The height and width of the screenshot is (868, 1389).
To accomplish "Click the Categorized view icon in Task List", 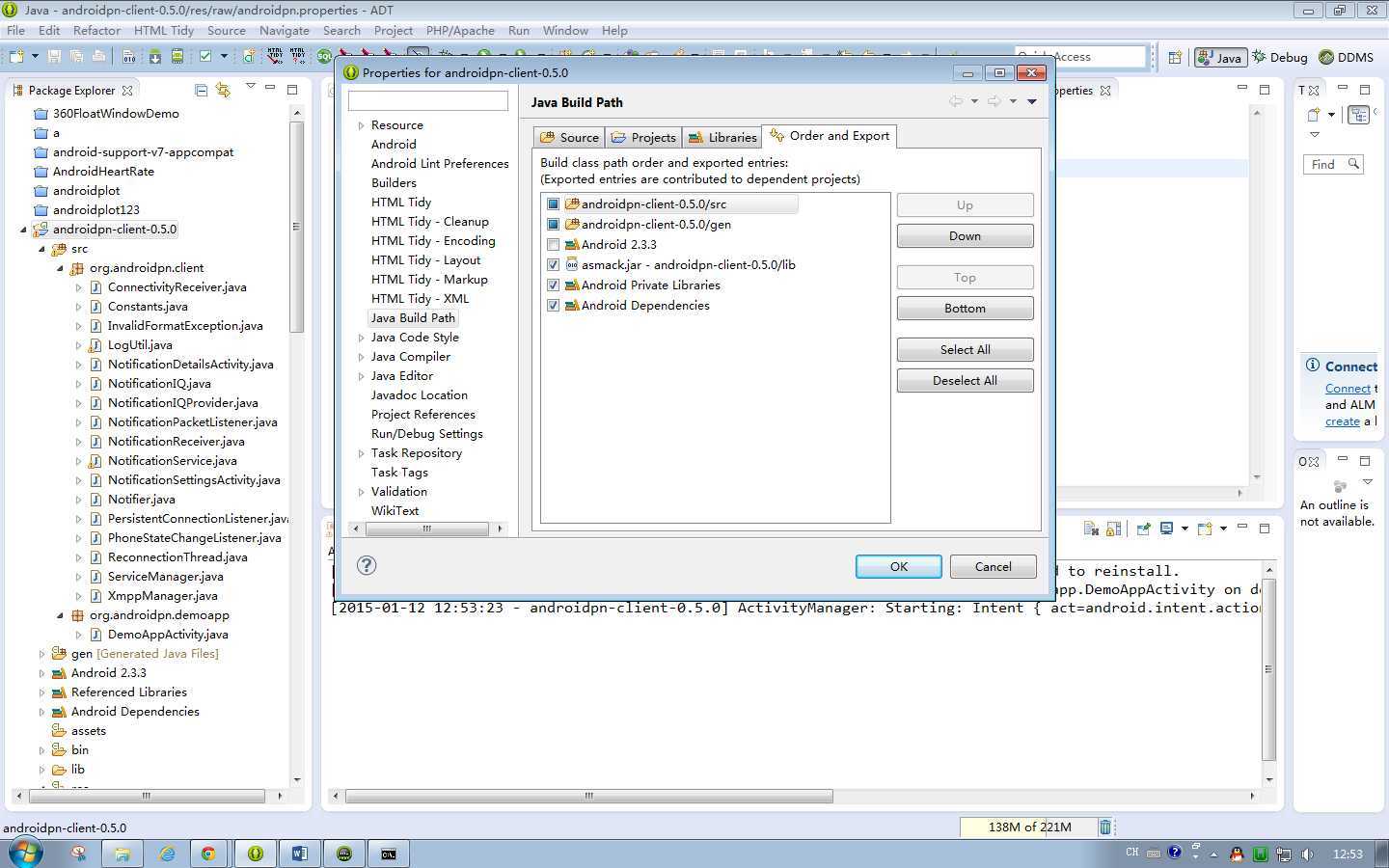I will tap(1359, 115).
